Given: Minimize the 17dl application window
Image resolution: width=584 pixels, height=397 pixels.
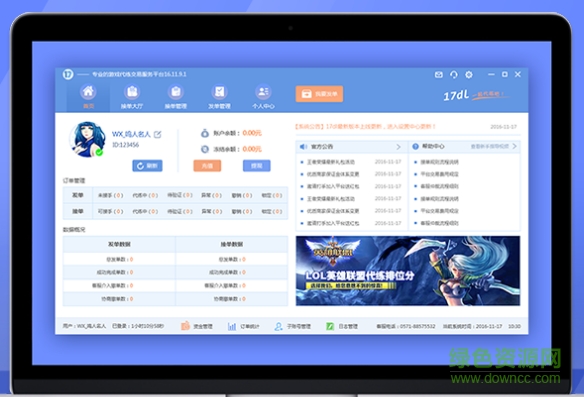Looking at the screenshot, I should click(x=491, y=74).
